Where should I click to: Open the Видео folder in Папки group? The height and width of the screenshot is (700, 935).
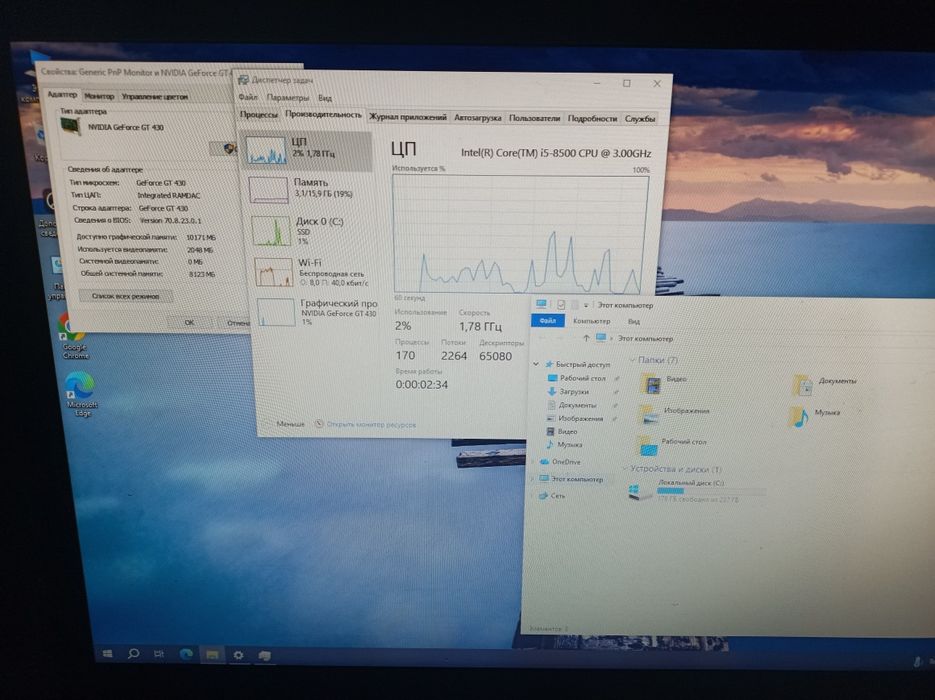[x=651, y=384]
